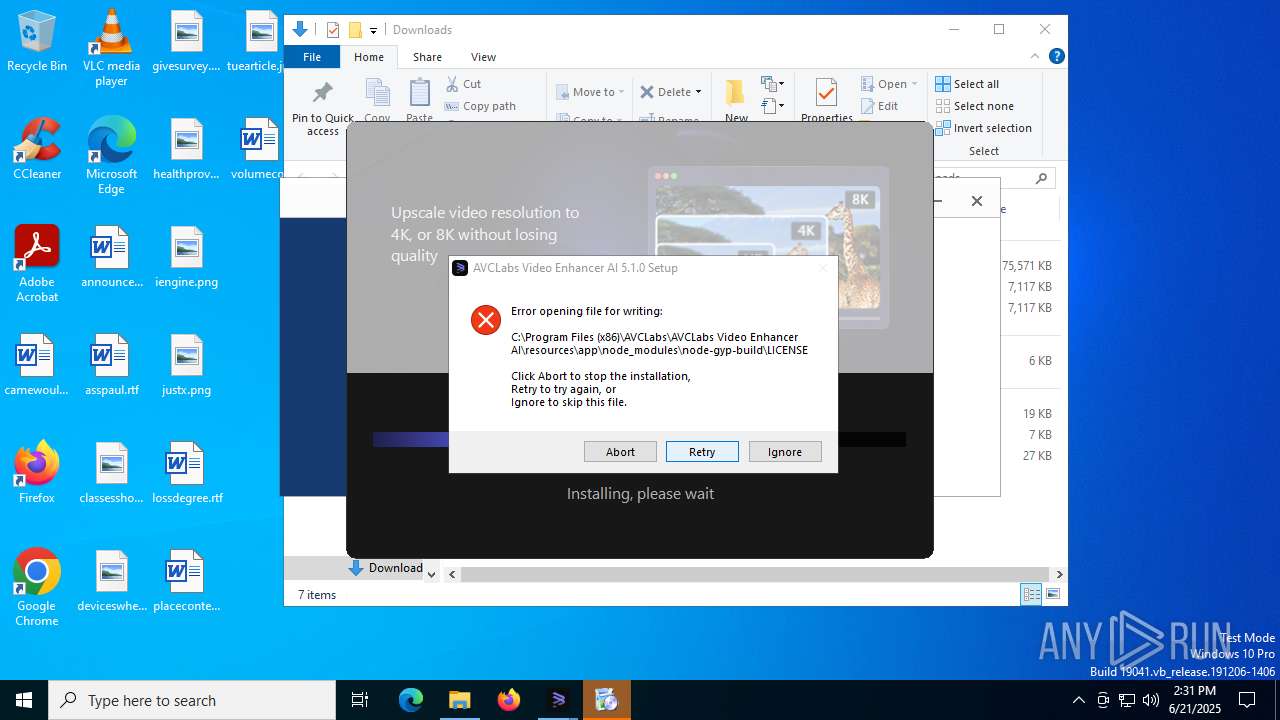Click AVCLabs icon on the taskbar
This screenshot has width=1280, height=720.
pyautogui.click(x=558, y=700)
